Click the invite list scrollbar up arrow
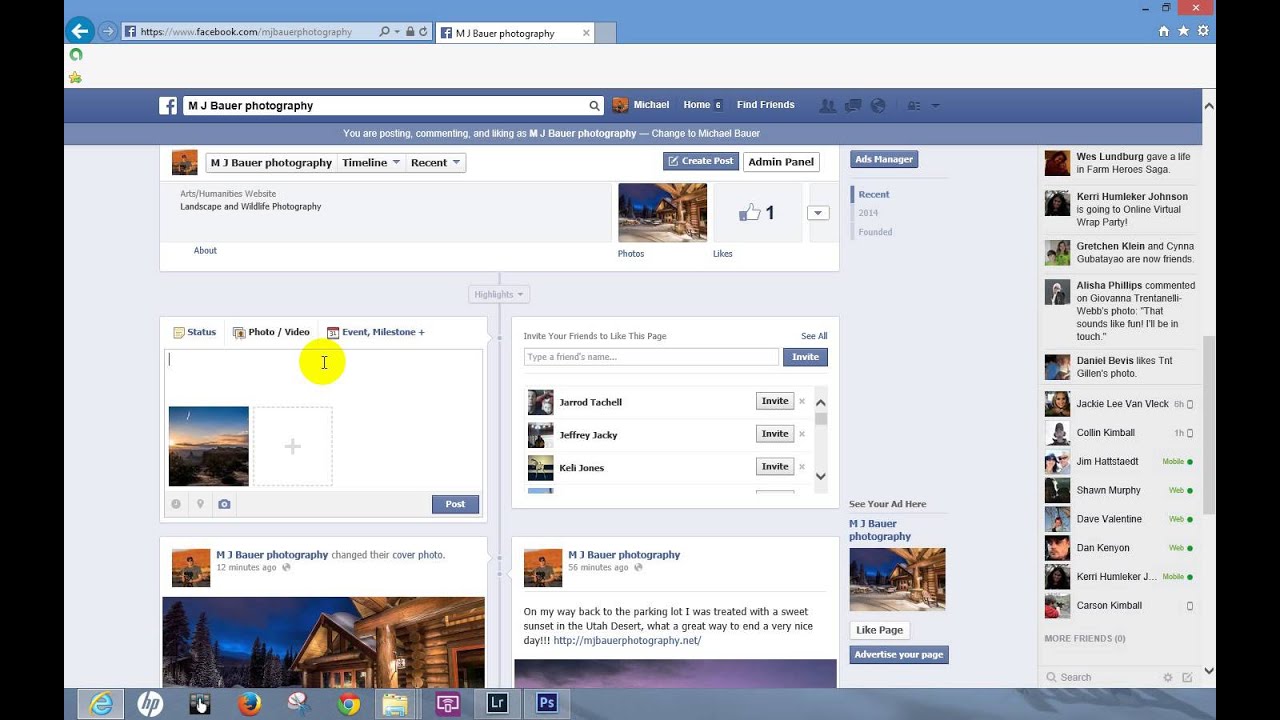This screenshot has height=720, width=1280. coord(821,402)
